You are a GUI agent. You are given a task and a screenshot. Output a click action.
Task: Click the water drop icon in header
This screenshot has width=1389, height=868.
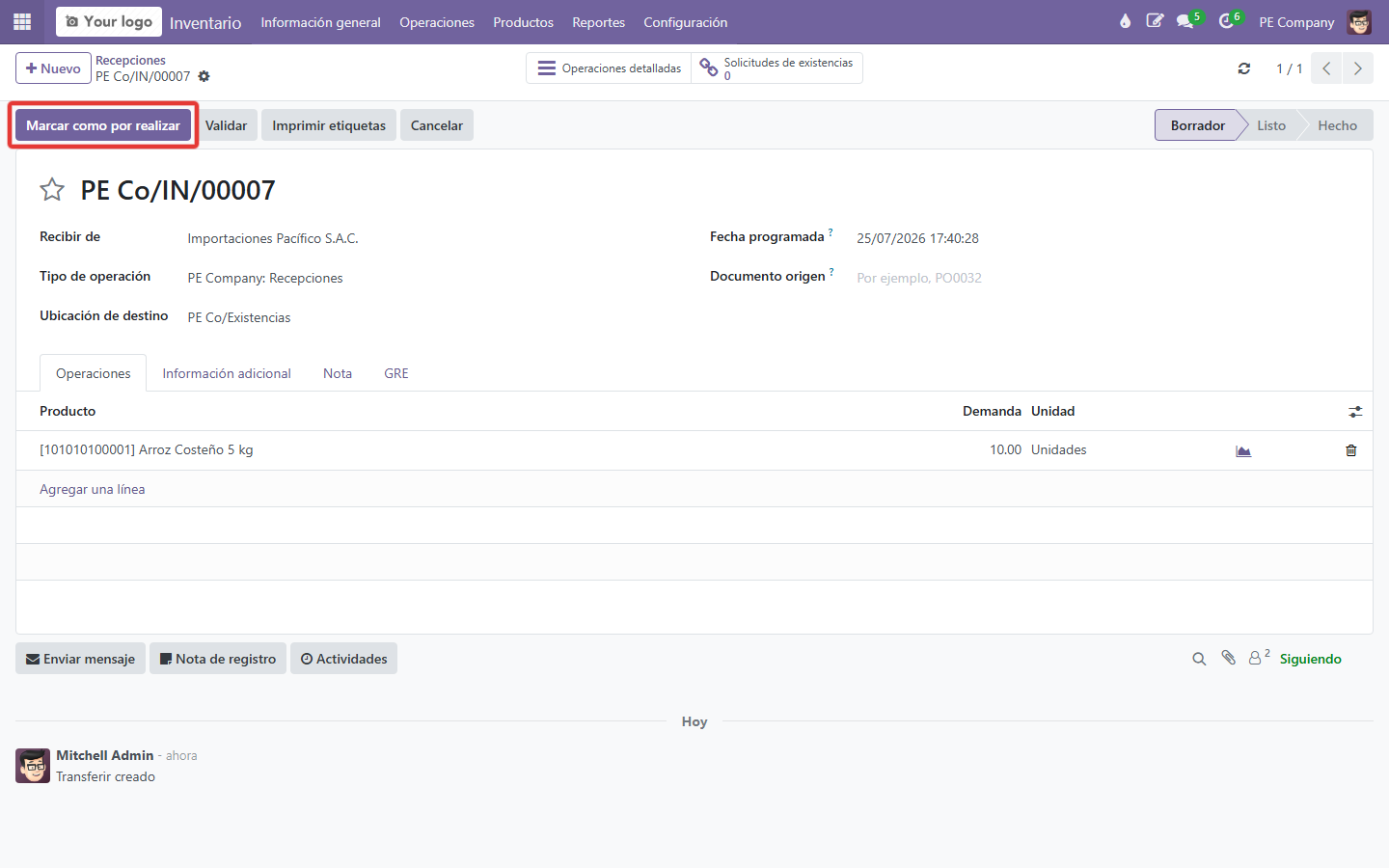pyautogui.click(x=1125, y=21)
